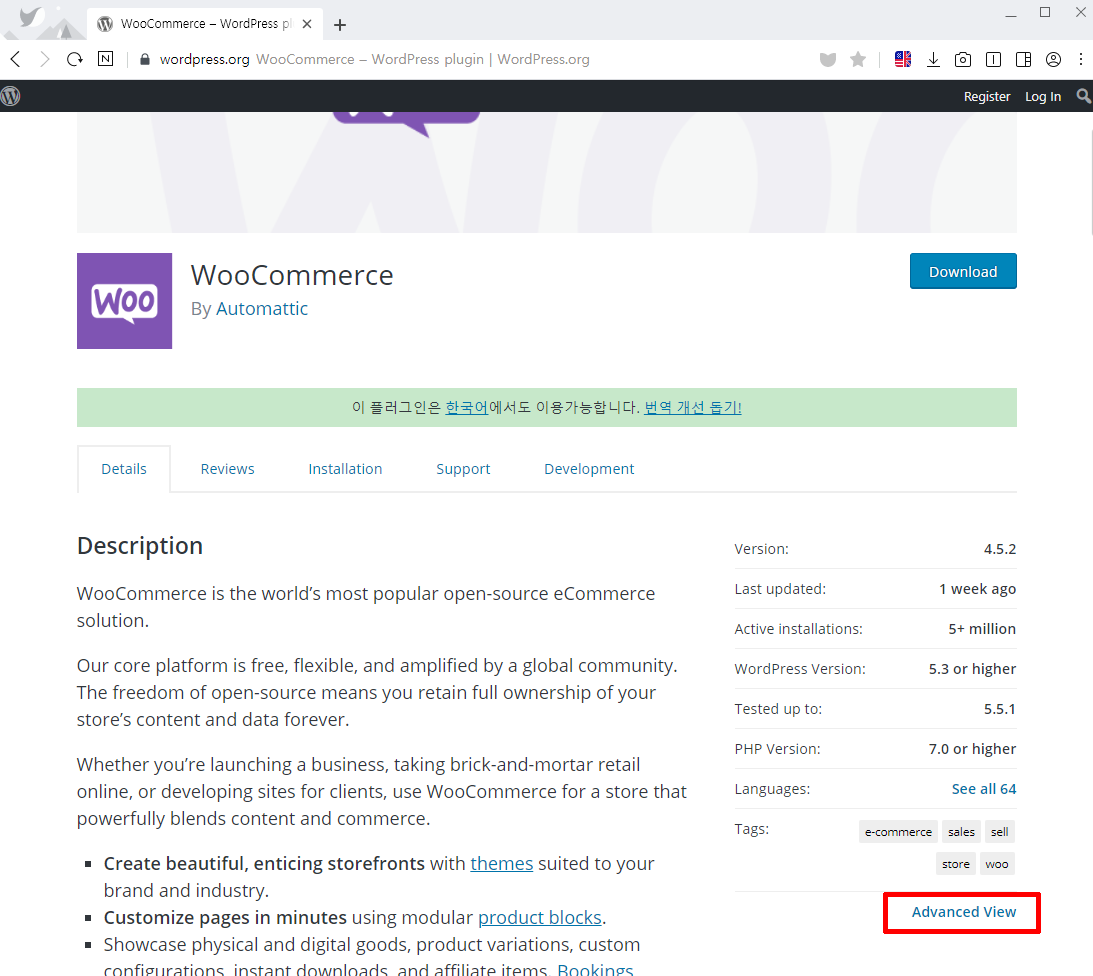Open the user profile icon
This screenshot has height=976, width=1093.
tap(1053, 60)
